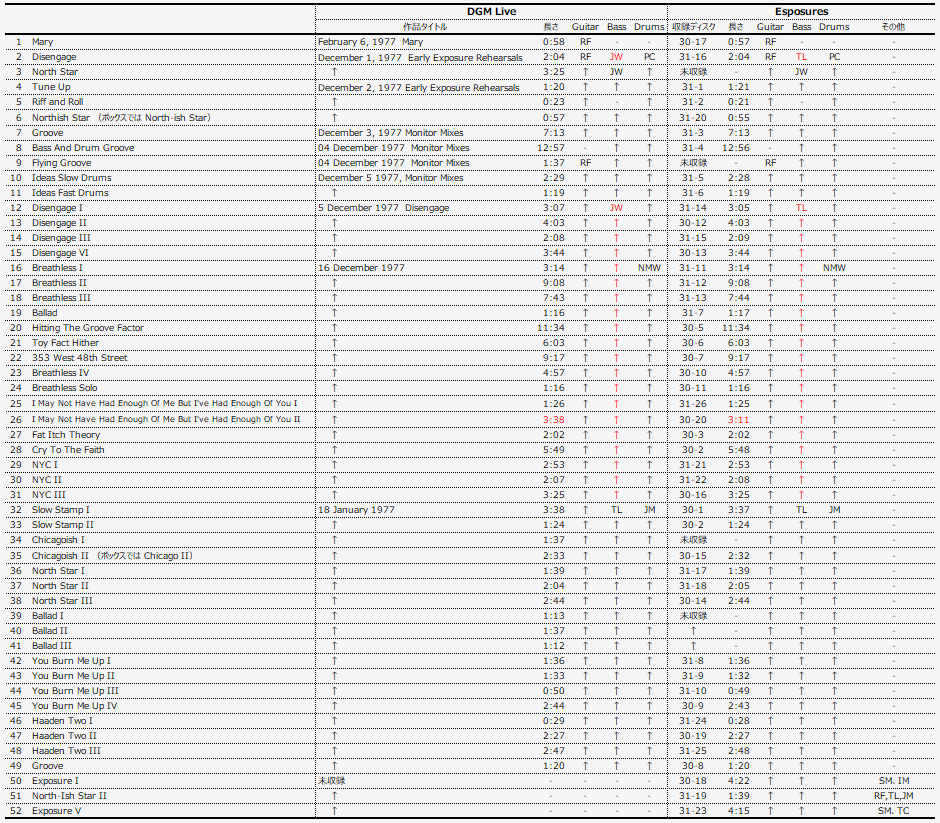
Task: Select the "0:23" length value
Action: pos(553,102)
